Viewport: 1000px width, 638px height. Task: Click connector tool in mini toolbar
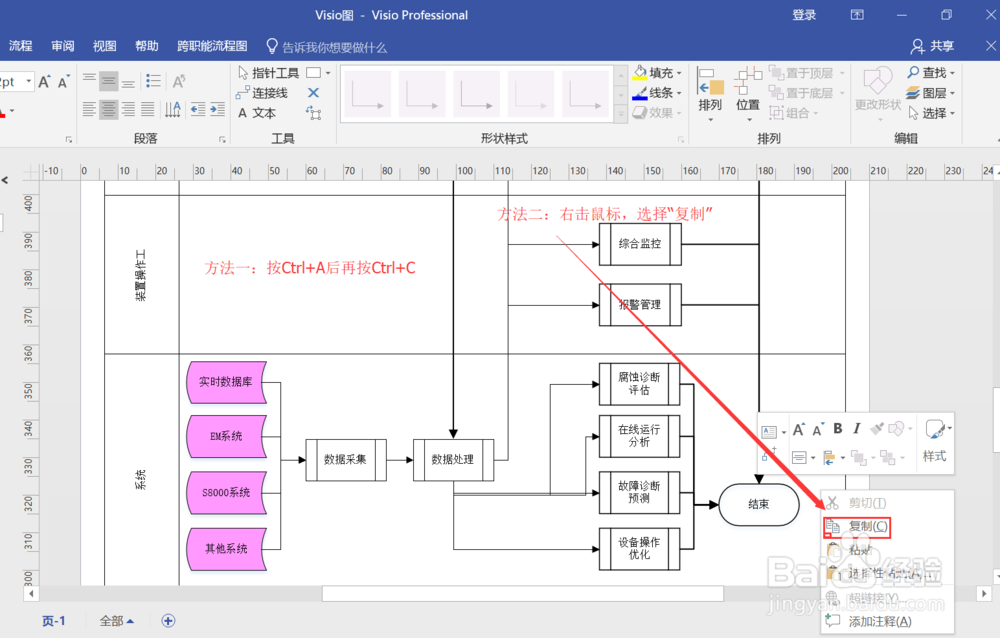point(769,455)
